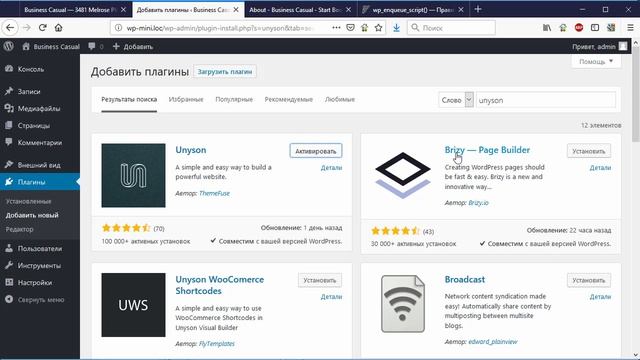Install the Broadcast plugin
The width and height of the screenshot is (640, 360).
(x=589, y=280)
